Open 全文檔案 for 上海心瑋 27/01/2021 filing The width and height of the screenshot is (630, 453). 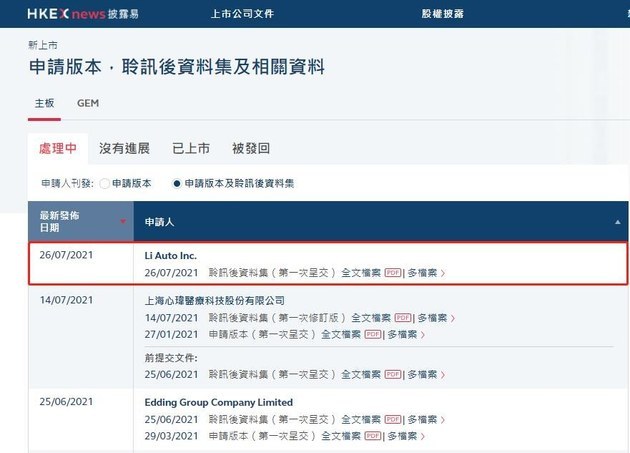pyautogui.click(x=341, y=334)
